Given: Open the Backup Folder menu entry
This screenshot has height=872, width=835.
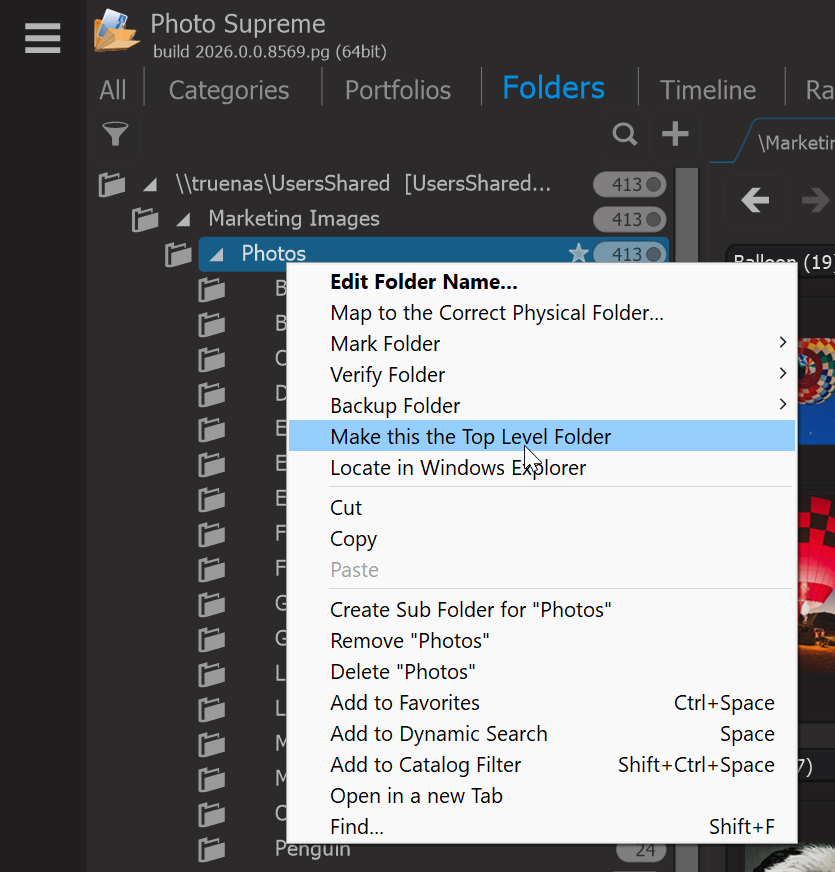Looking at the screenshot, I should [x=542, y=406].
